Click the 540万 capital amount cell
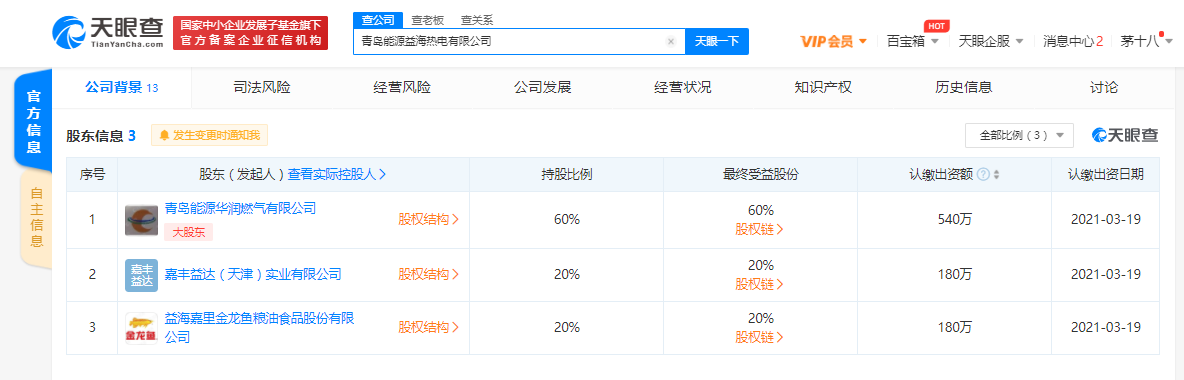Viewport: 1184px width, 380px height. tap(954, 220)
